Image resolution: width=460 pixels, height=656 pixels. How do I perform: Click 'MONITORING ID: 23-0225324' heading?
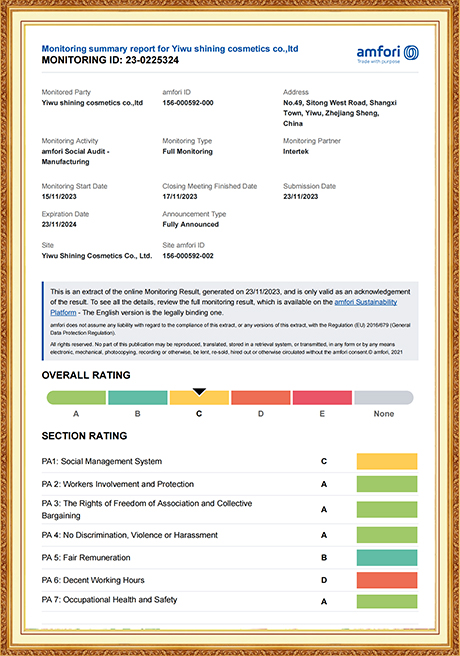tap(110, 60)
